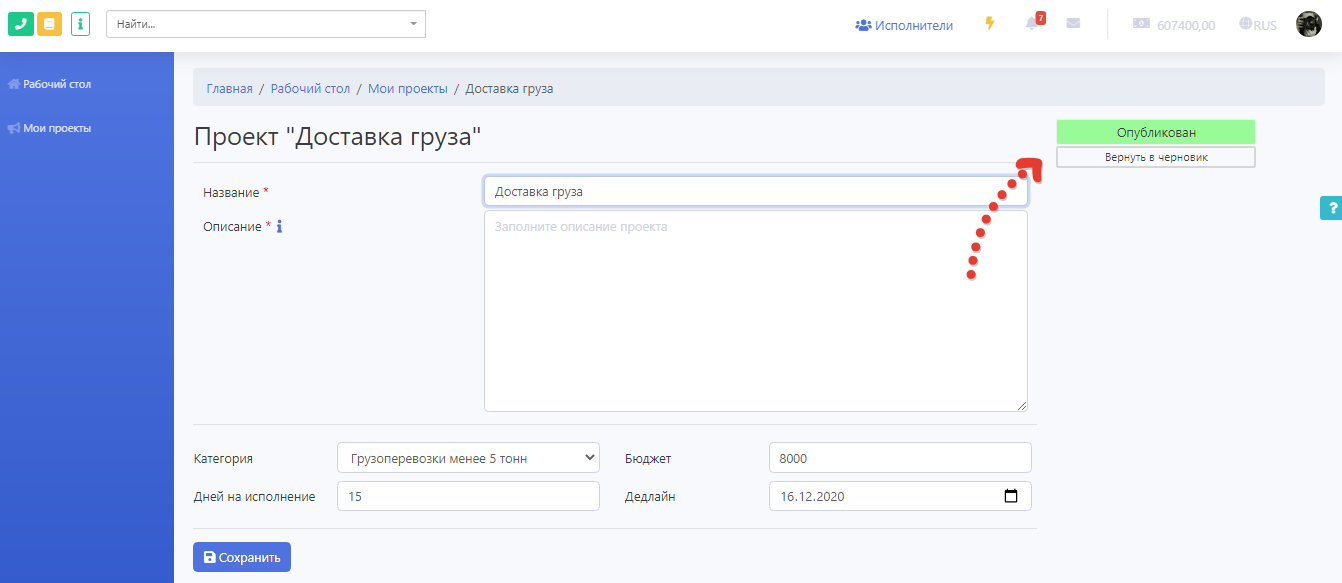Open the teal question mark help tab

(1330, 208)
